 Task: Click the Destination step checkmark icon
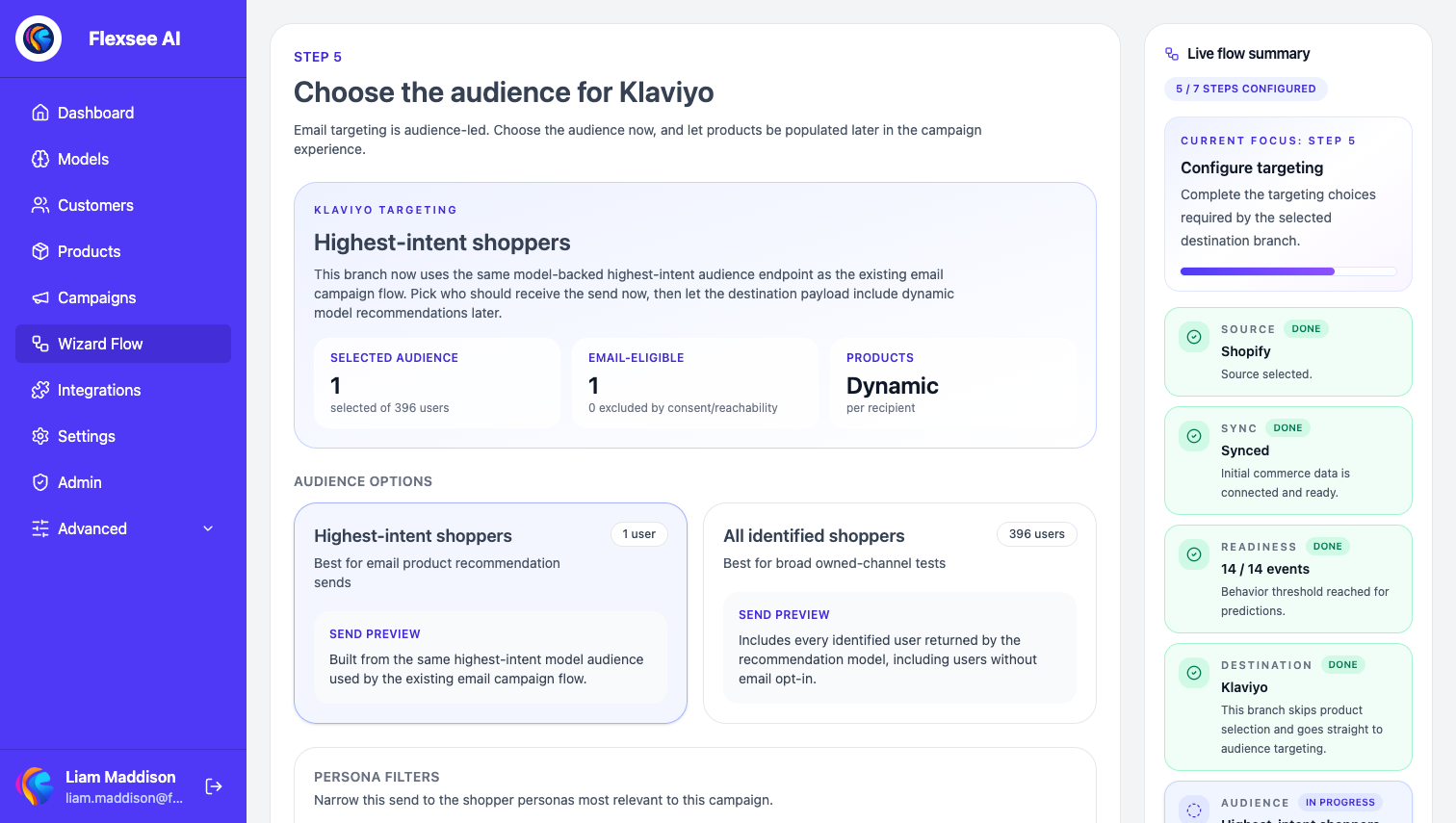point(1194,673)
